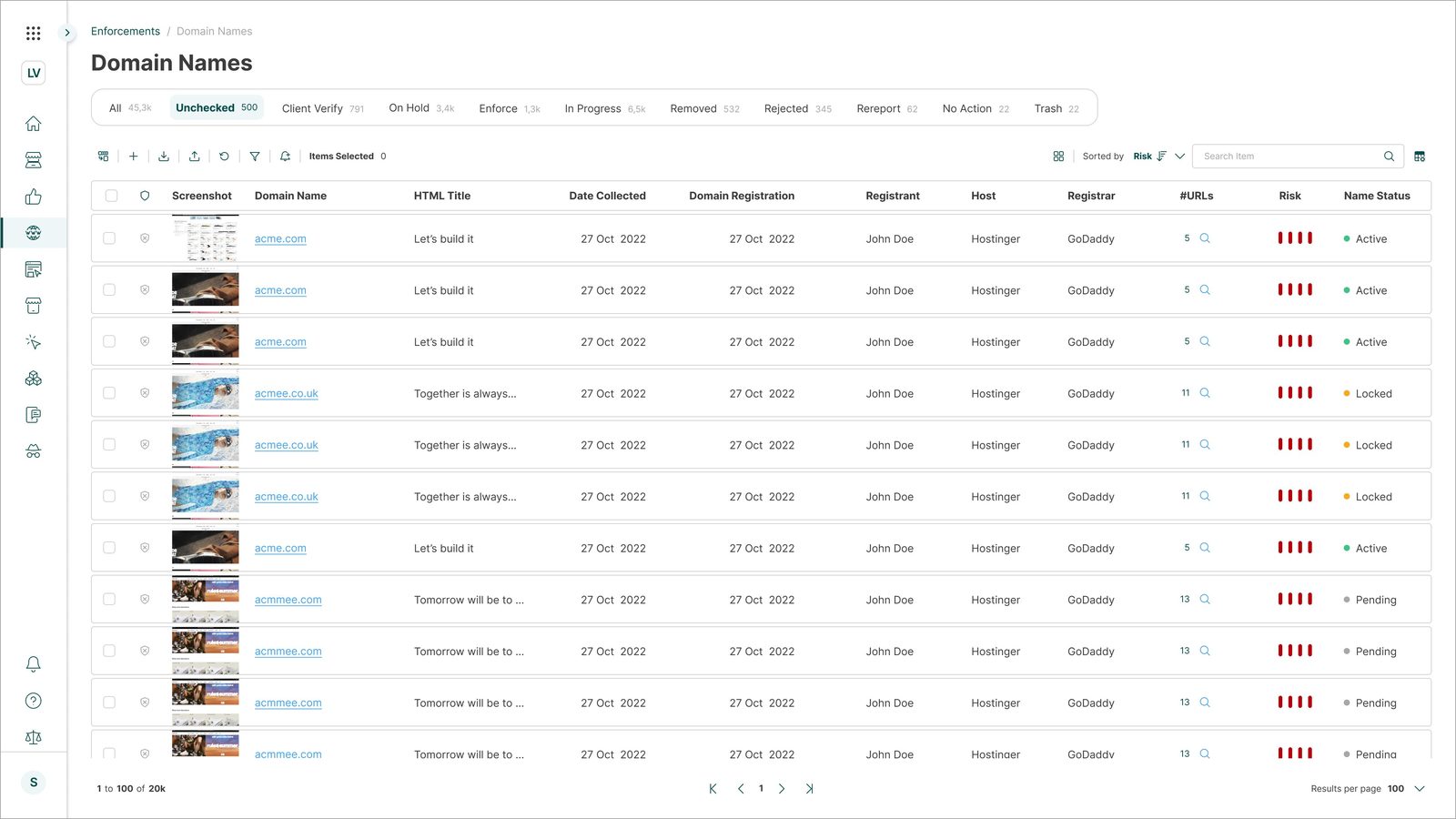The height and width of the screenshot is (819, 1456).
Task: Open the legal scales icon
Action: tap(34, 737)
